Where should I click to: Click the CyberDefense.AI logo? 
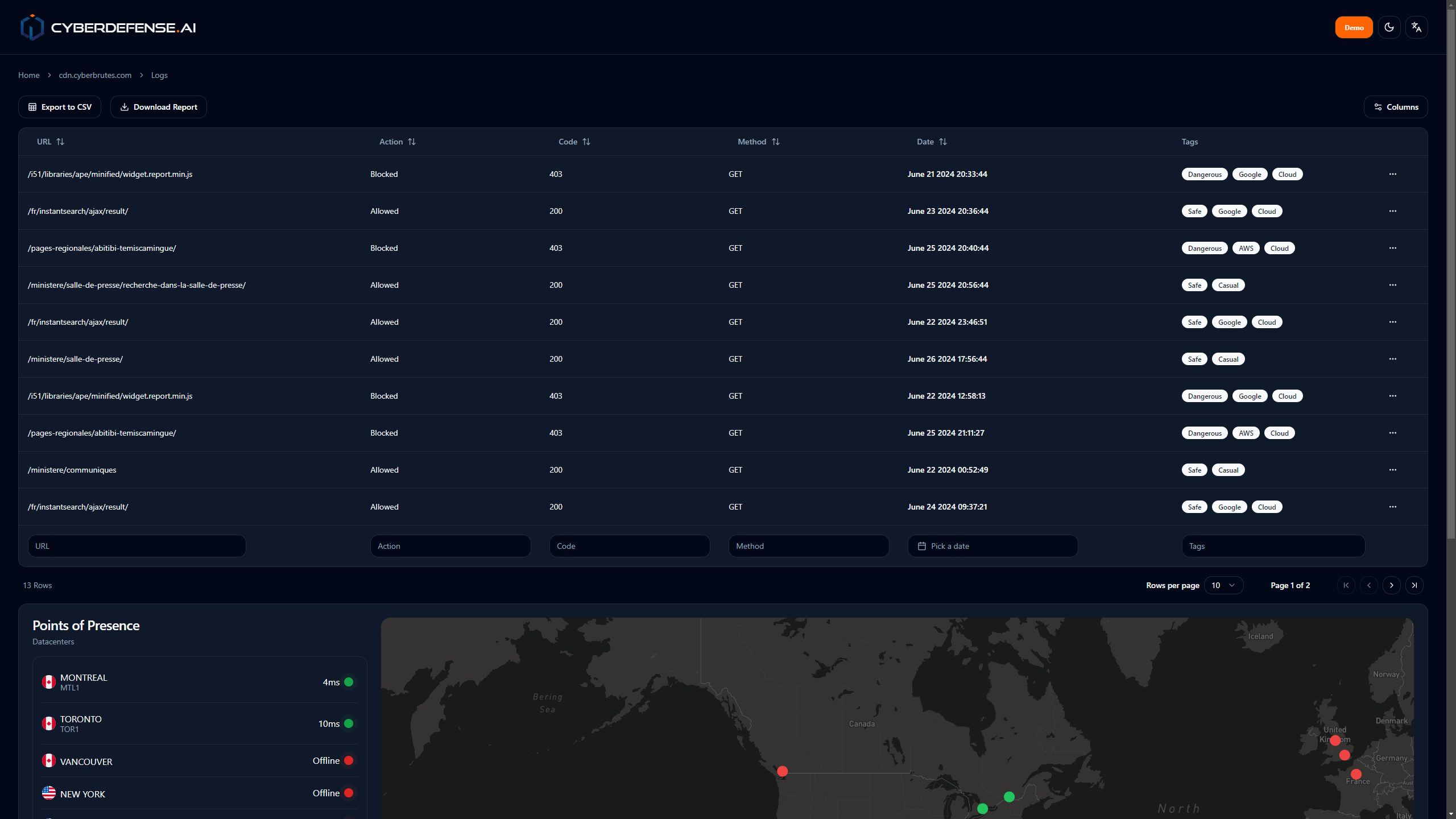tap(108, 27)
